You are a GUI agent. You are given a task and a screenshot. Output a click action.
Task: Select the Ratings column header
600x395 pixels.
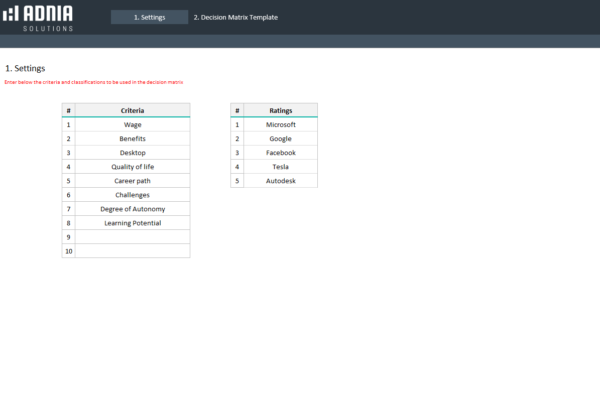(x=280, y=110)
